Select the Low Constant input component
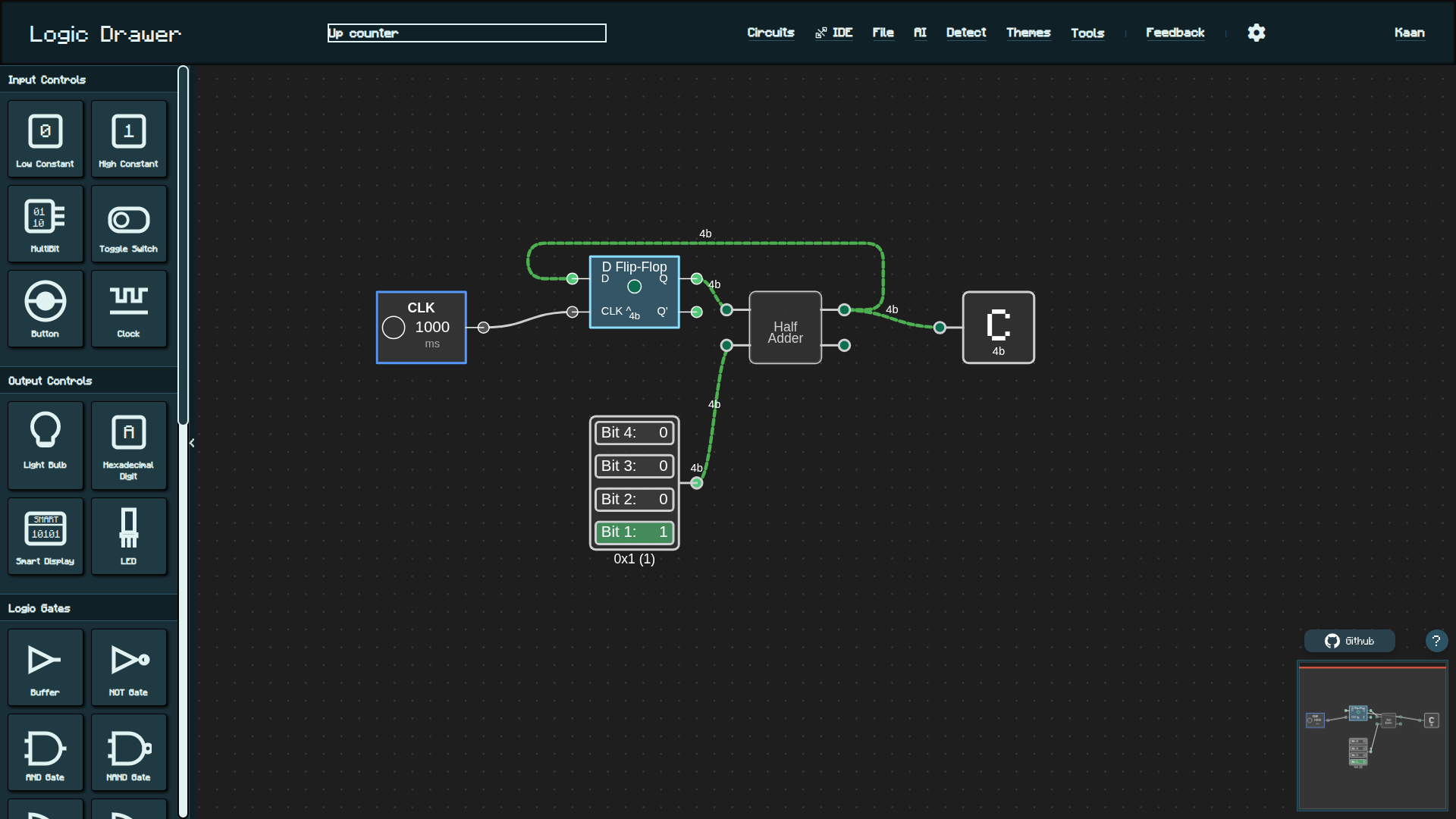The image size is (1456, 819). pyautogui.click(x=45, y=139)
